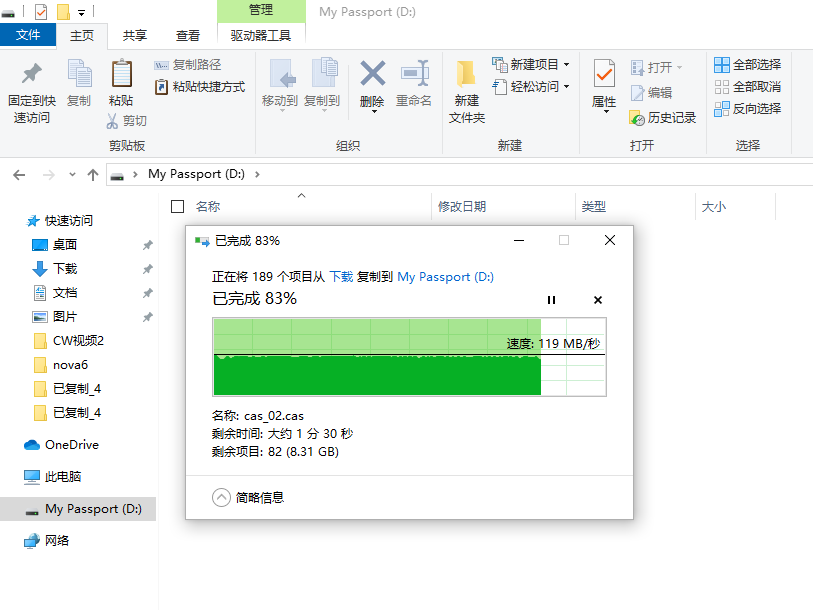Select OneDrive in the navigation pane
The image size is (813, 610).
click(71, 445)
